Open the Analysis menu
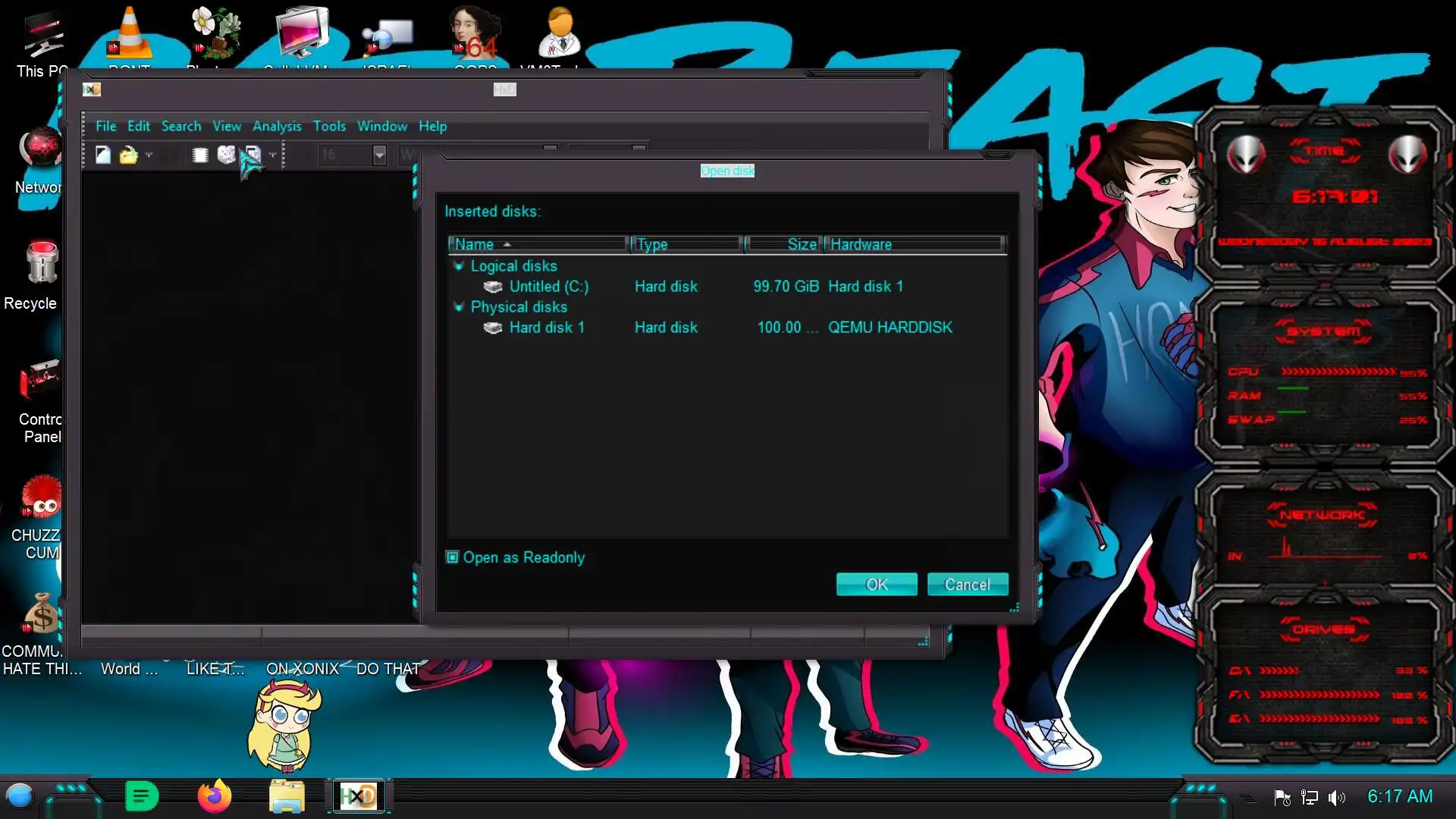 tap(276, 127)
